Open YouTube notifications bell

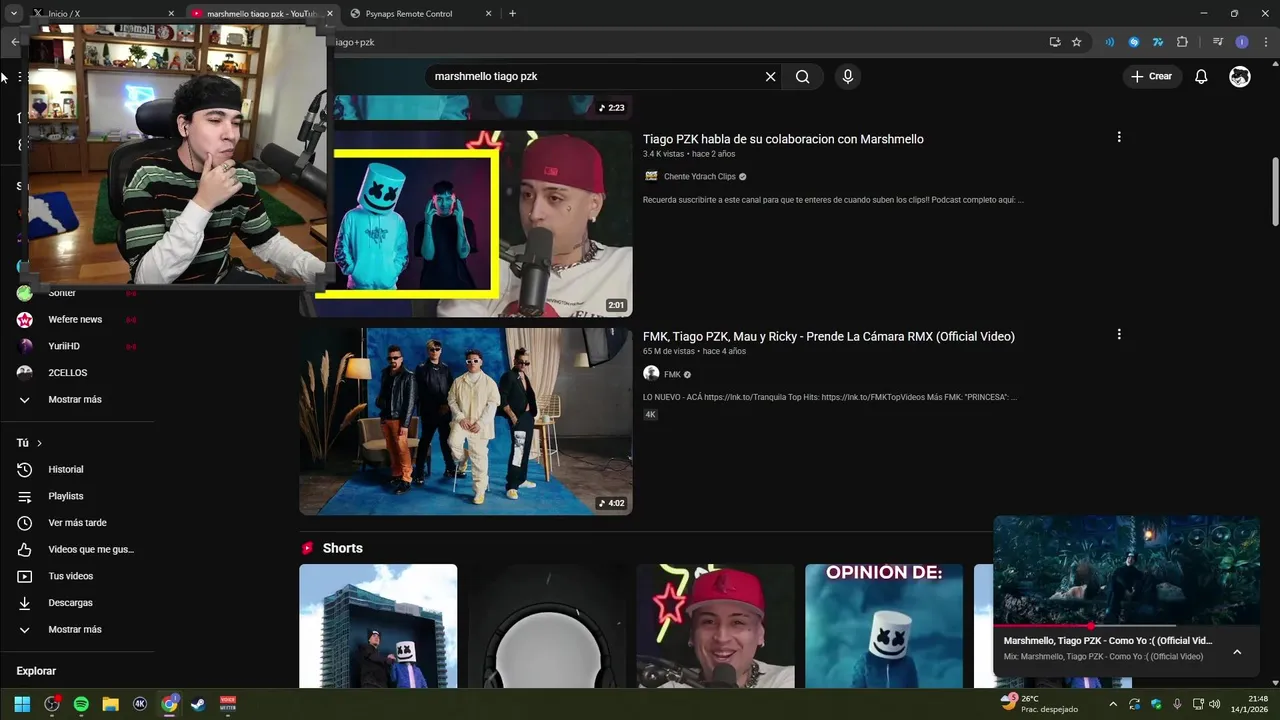coord(1201,77)
